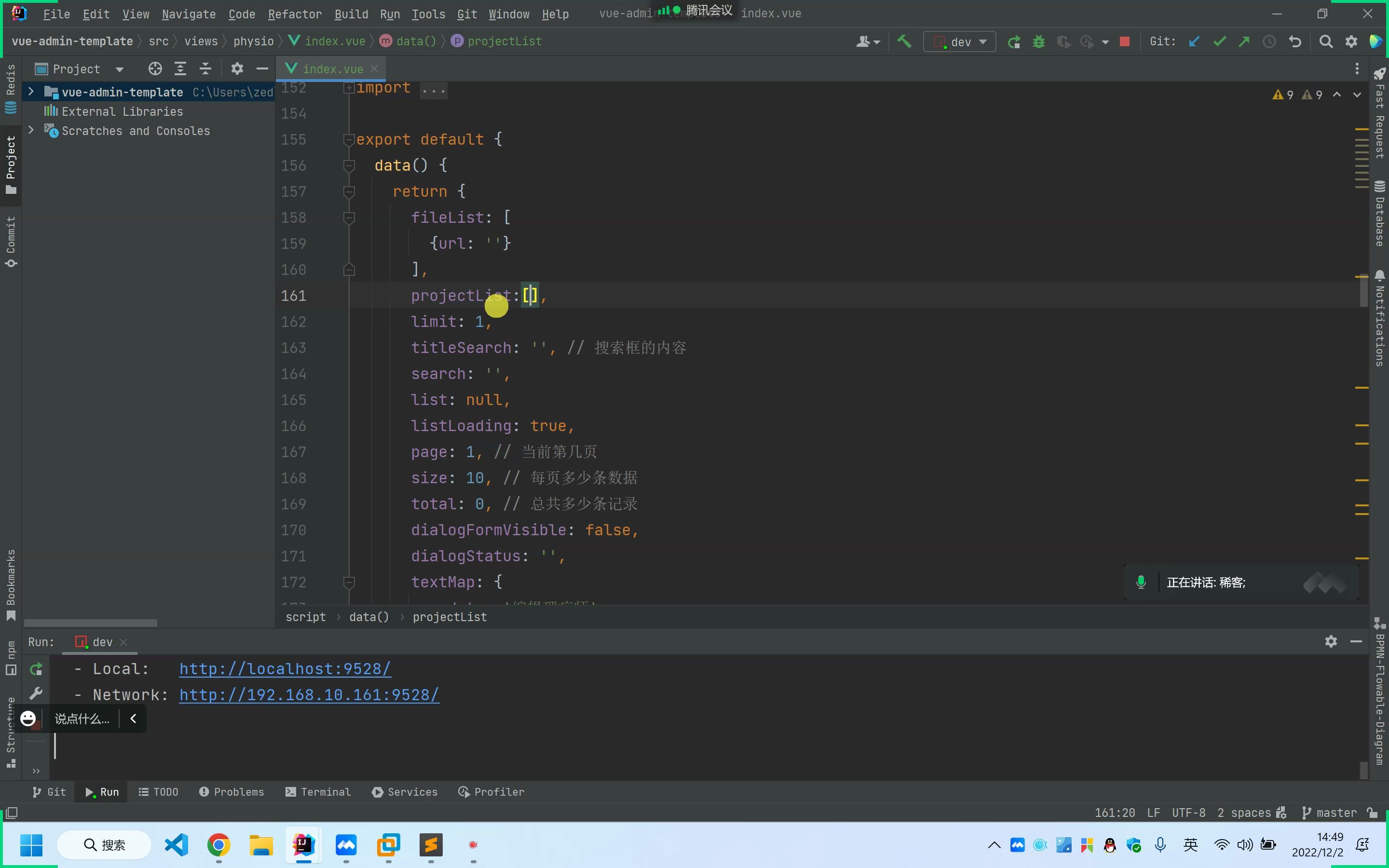Screen dimensions: 1389x868
Task: Open Chrome from the taskbar
Action: pos(218,844)
